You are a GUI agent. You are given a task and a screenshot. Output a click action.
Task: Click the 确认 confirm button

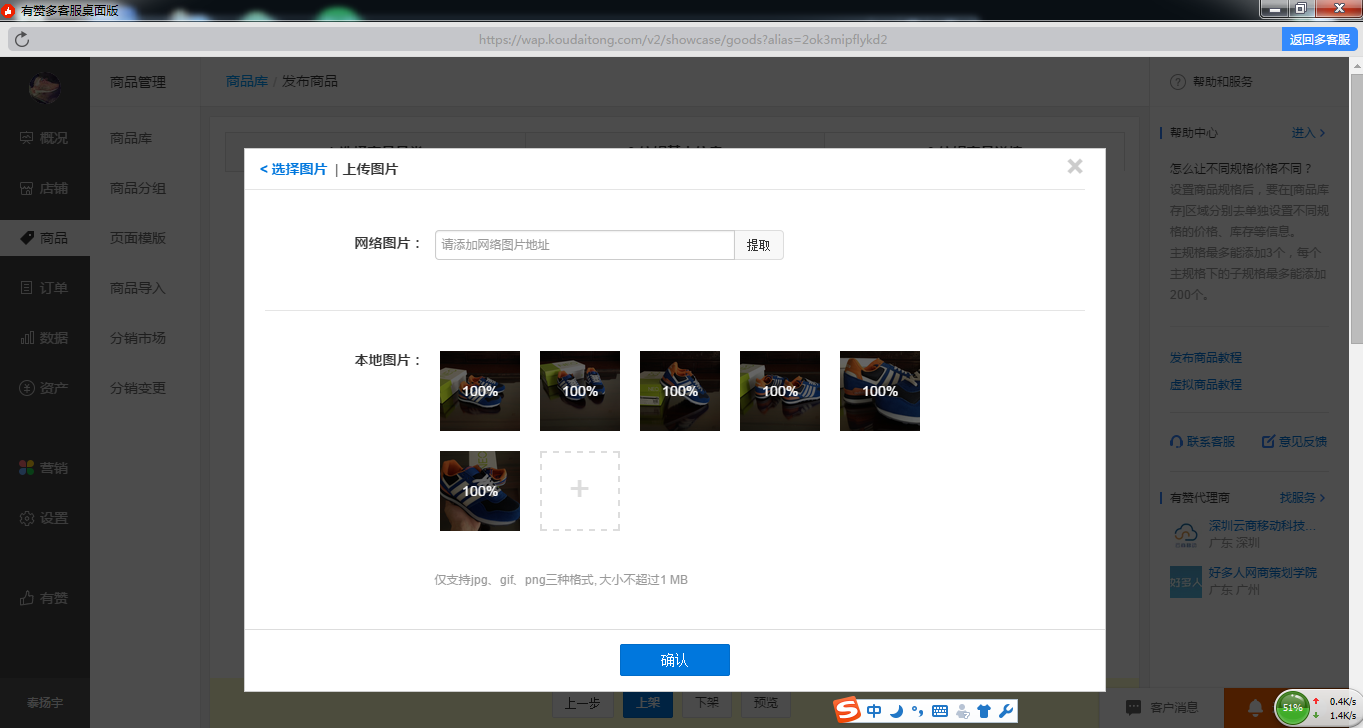[x=675, y=660]
